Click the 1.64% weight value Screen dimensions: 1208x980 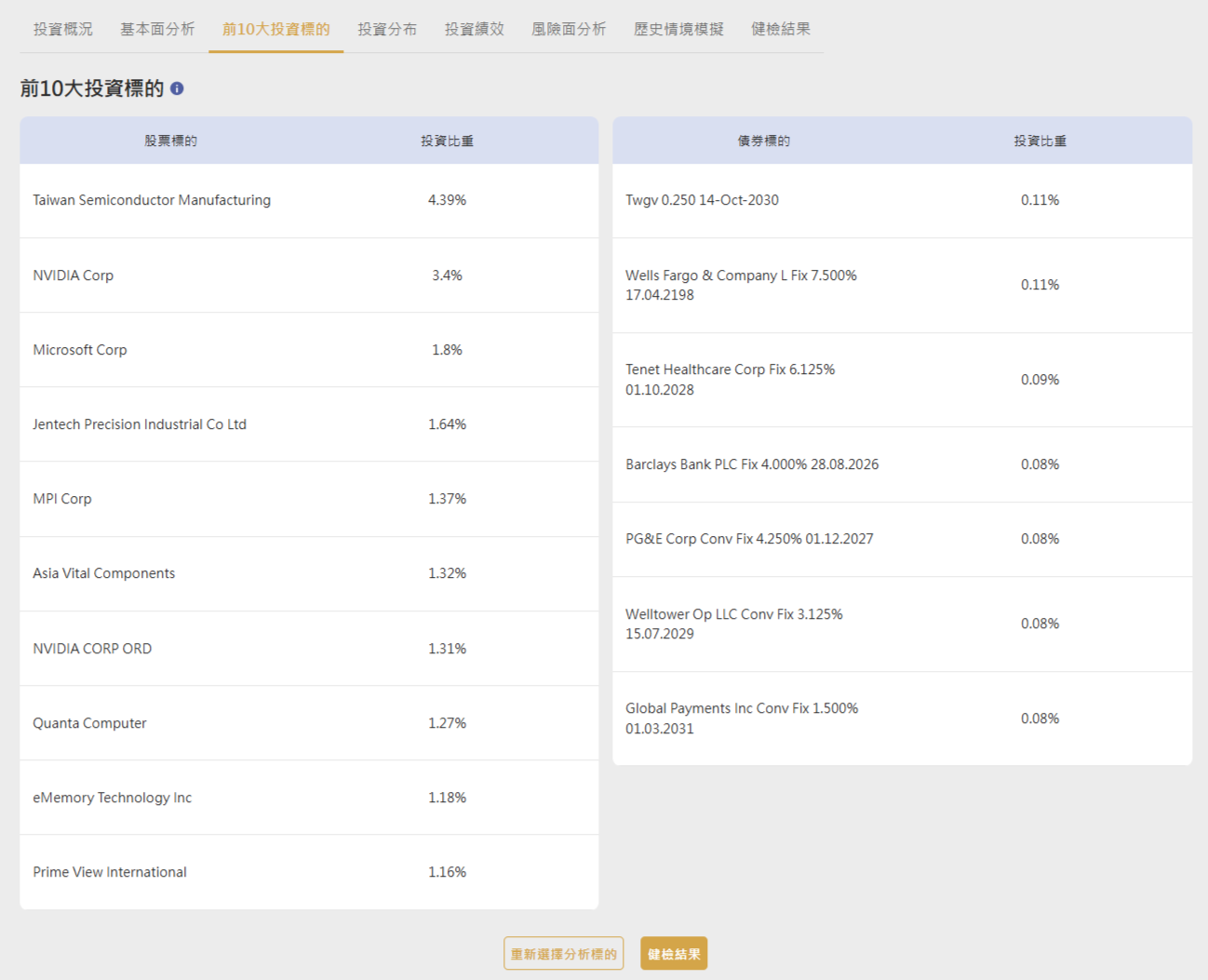click(x=447, y=424)
